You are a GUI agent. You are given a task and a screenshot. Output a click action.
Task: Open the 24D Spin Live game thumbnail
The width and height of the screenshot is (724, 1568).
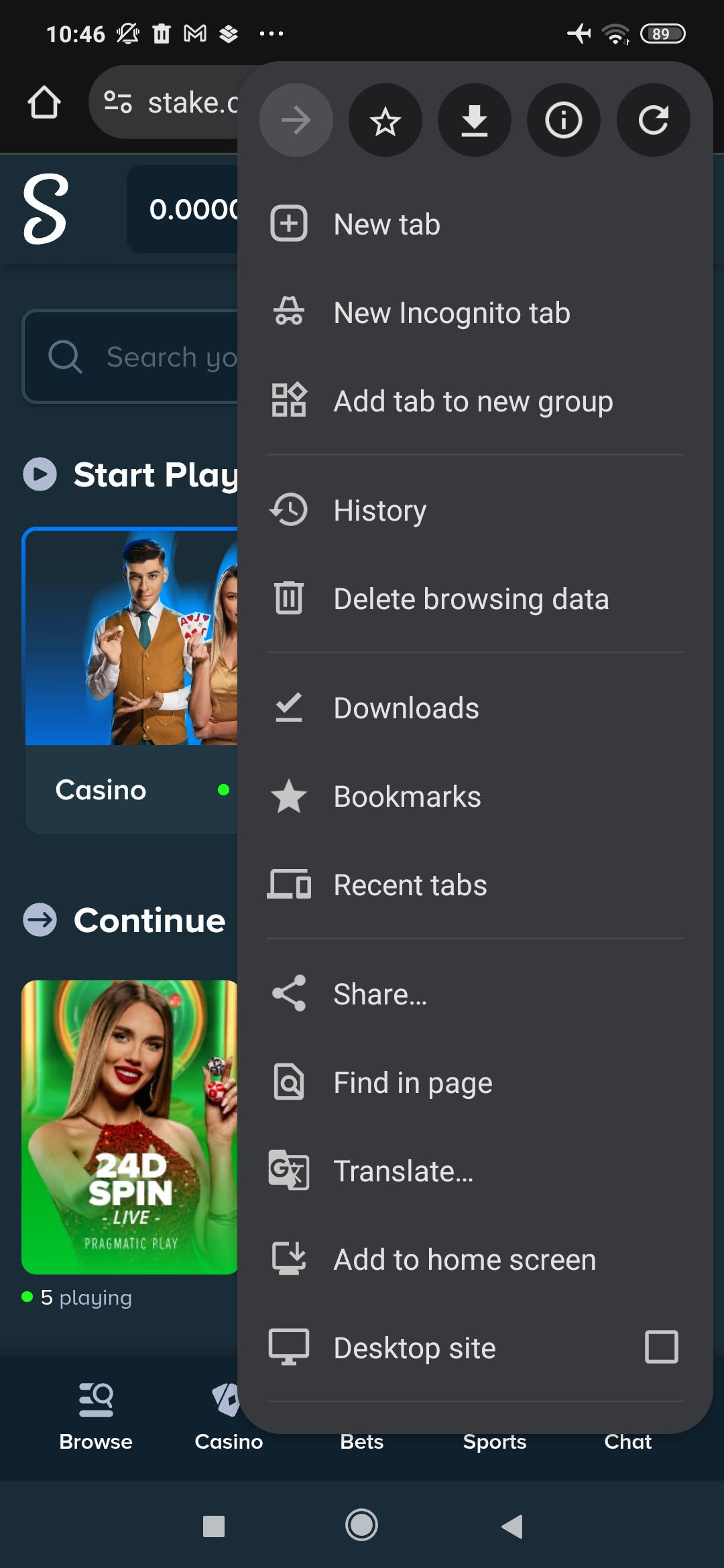[130, 1126]
